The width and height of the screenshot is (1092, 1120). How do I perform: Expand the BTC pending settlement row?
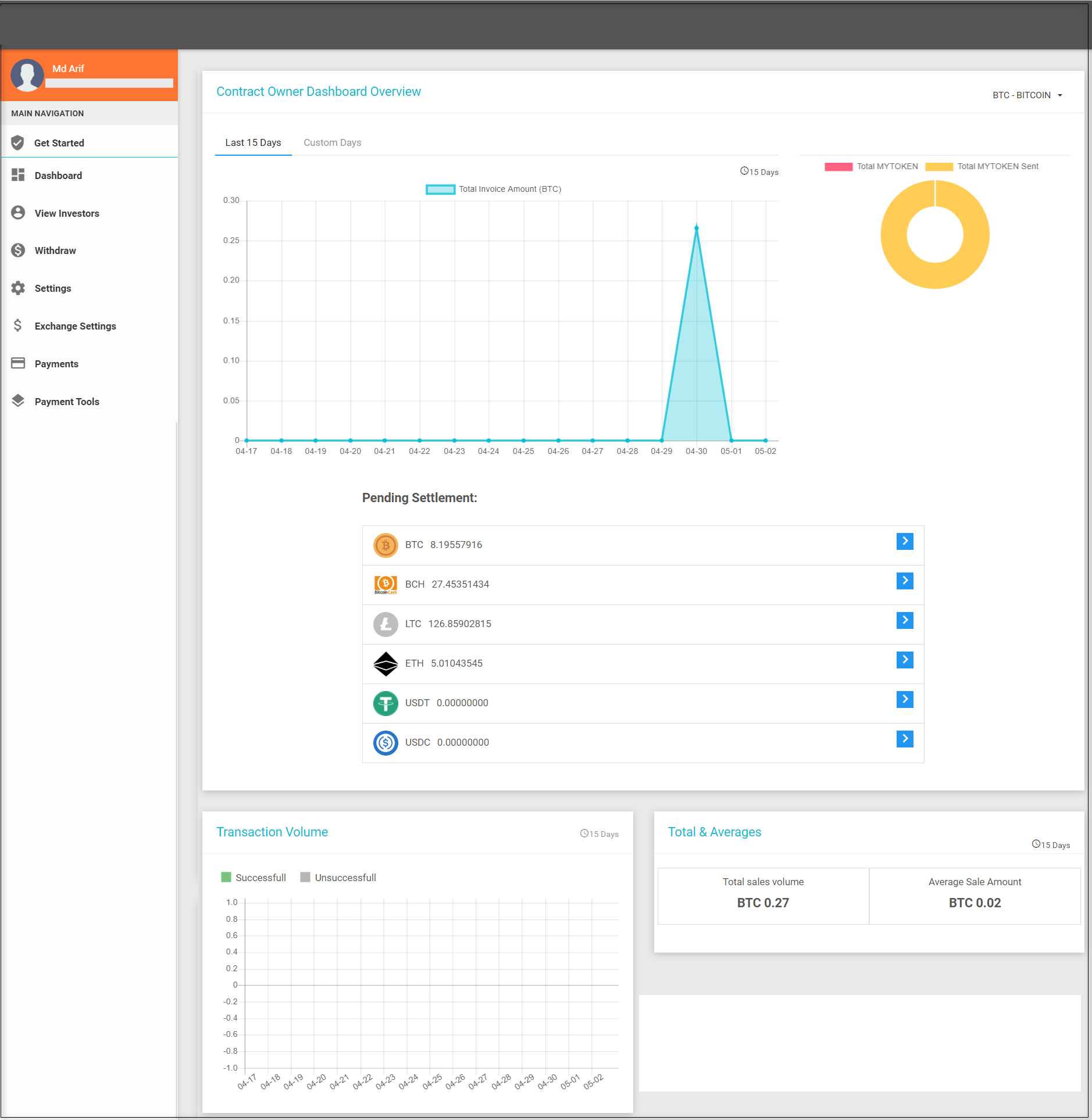(905, 541)
